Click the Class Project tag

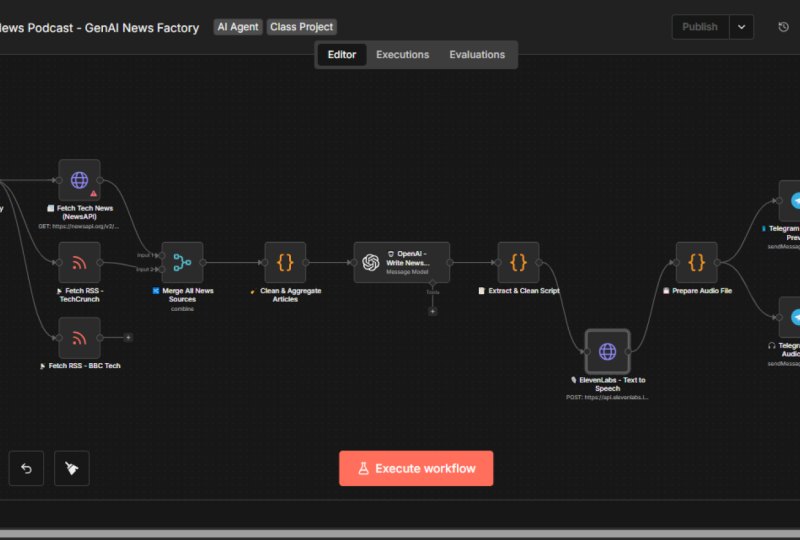click(x=302, y=27)
